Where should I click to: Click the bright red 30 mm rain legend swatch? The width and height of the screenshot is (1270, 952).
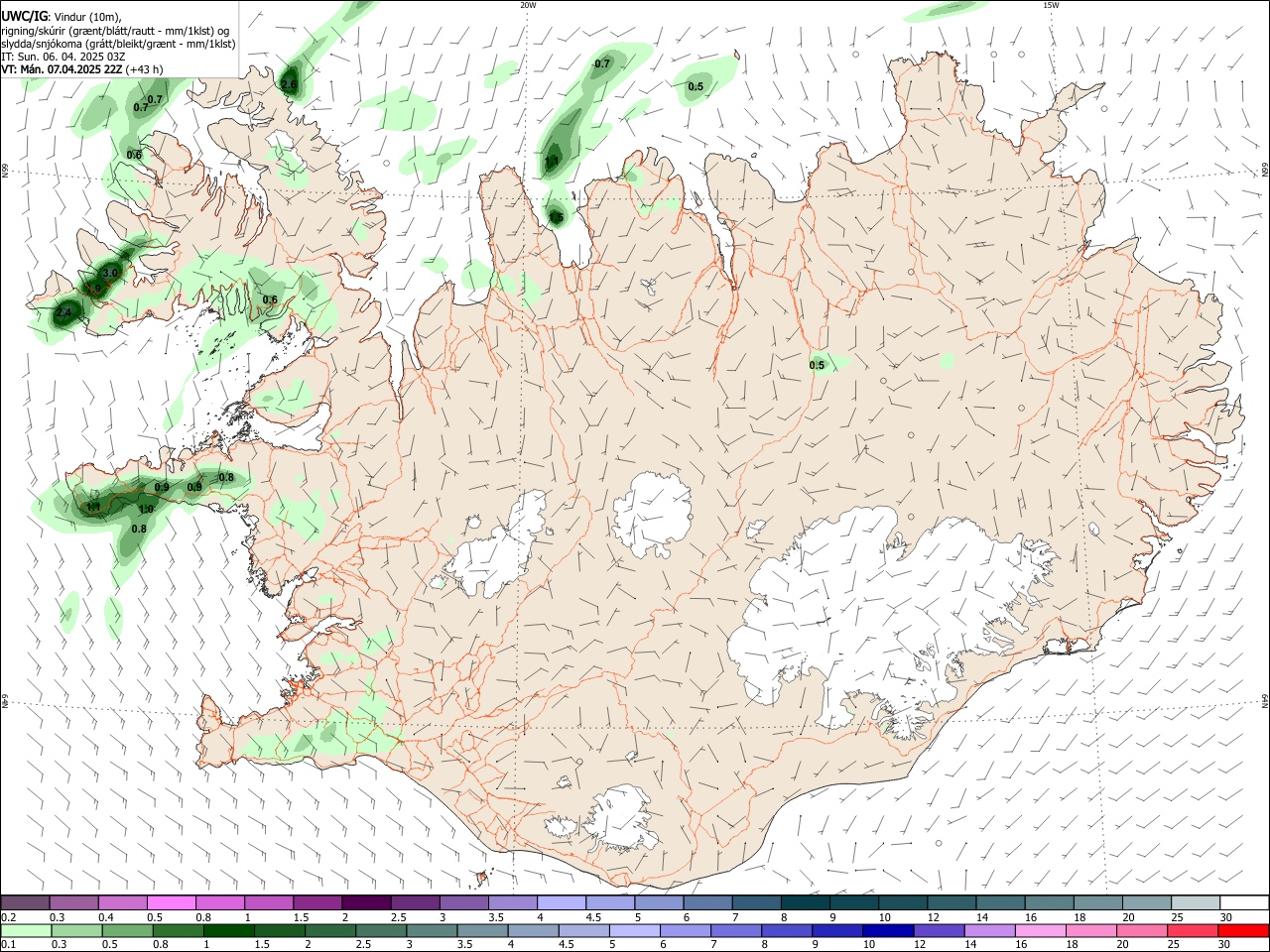[x=1244, y=932]
